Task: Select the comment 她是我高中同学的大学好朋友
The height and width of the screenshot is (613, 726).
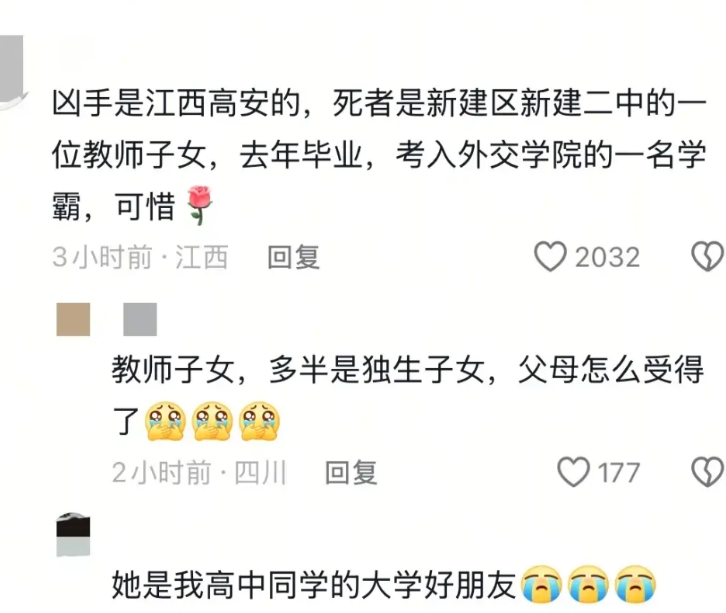Action: click(x=313, y=584)
